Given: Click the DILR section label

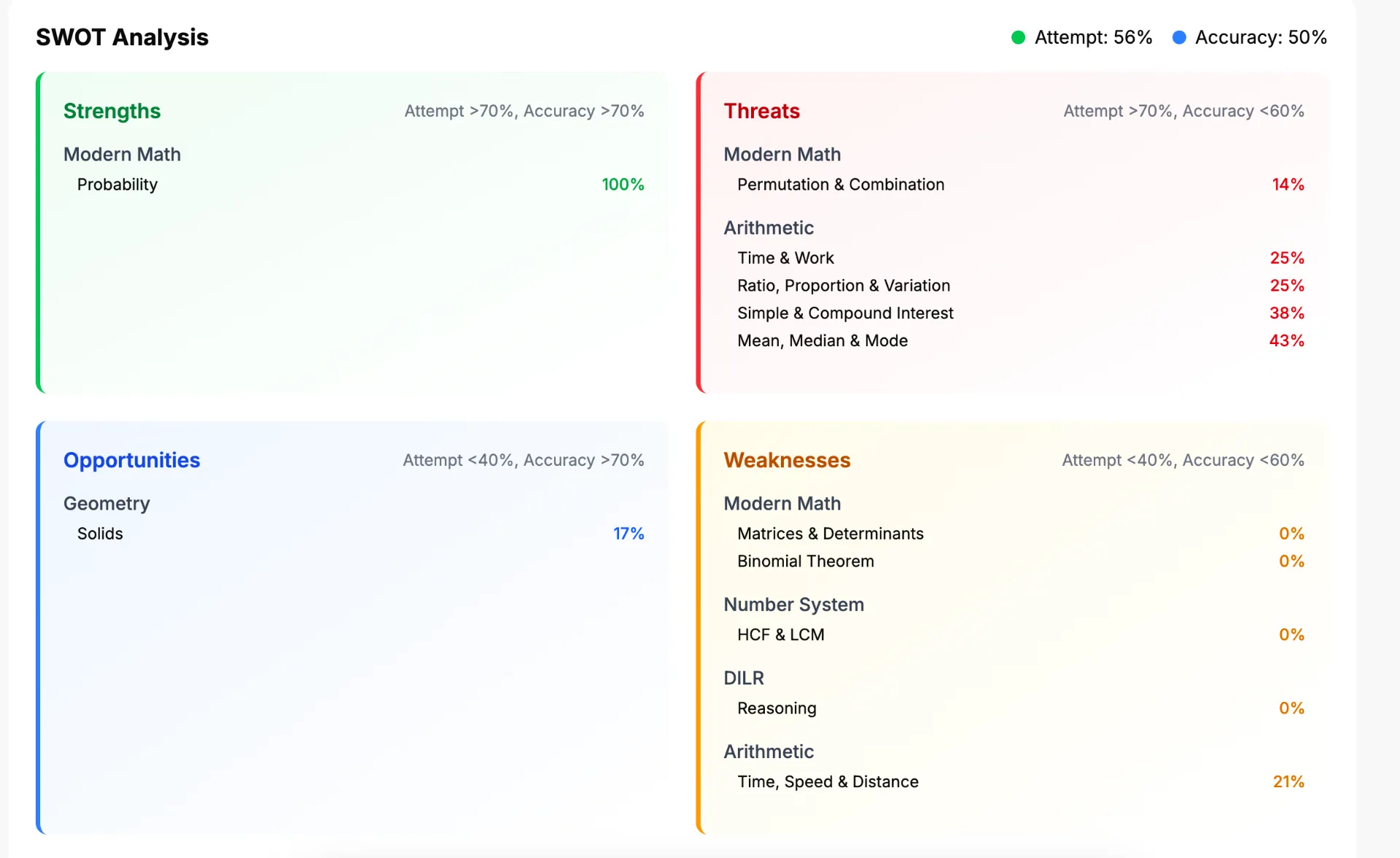Looking at the screenshot, I should (x=743, y=679).
